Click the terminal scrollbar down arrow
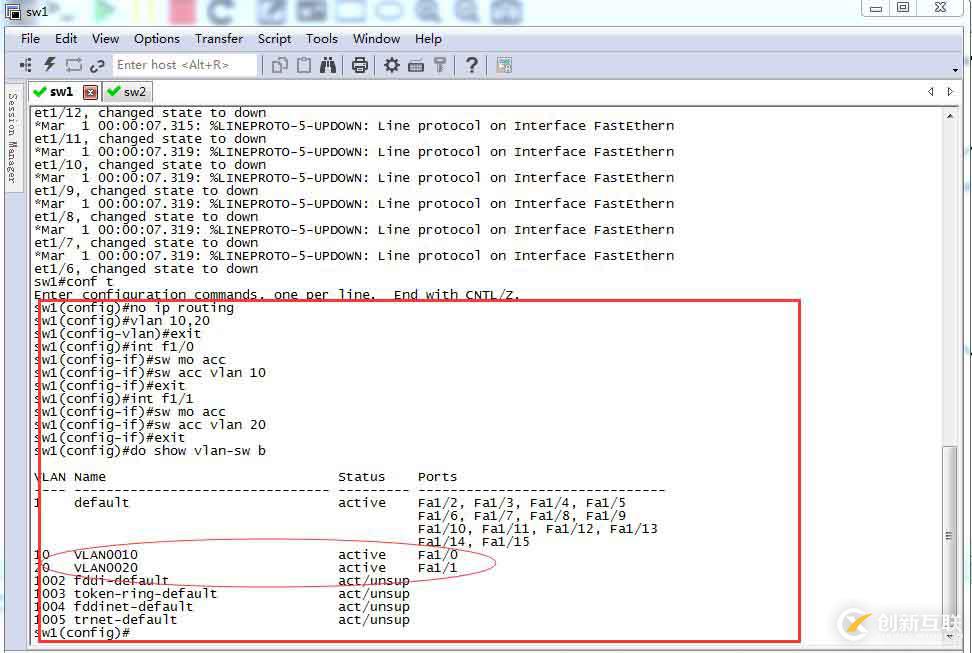This screenshot has width=972, height=653. pyautogui.click(x=950, y=636)
